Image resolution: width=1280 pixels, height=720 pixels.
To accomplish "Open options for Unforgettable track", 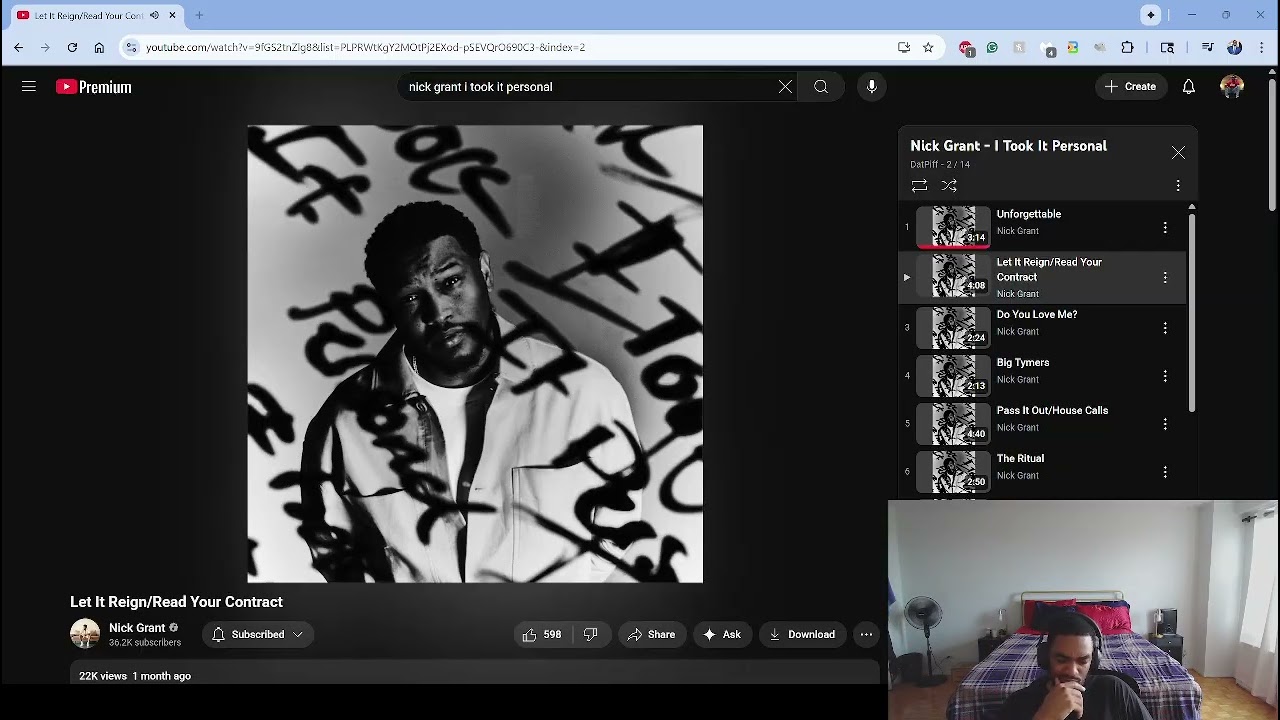I will (1165, 228).
